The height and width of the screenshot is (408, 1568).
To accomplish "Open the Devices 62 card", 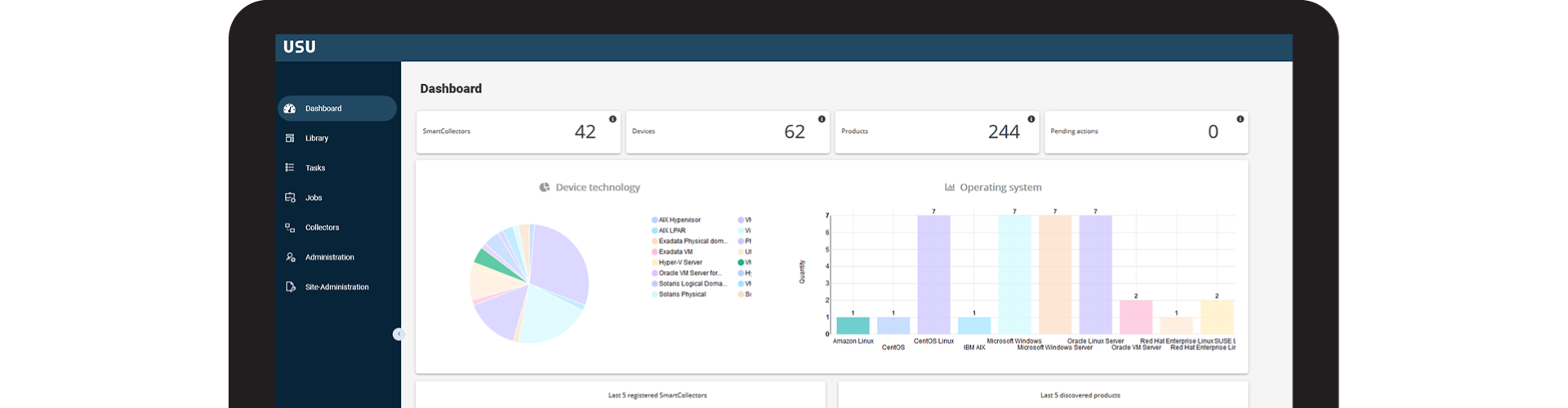I will point(728,132).
